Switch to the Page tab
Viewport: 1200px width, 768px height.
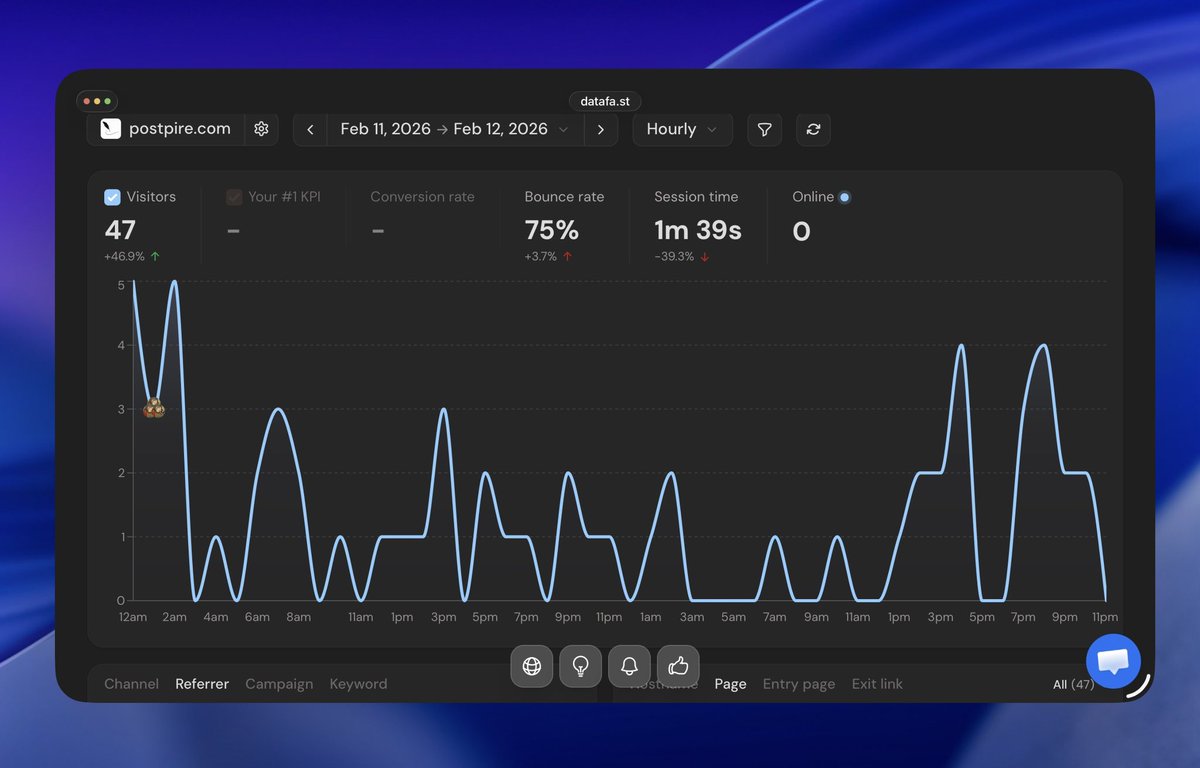pyautogui.click(x=730, y=684)
